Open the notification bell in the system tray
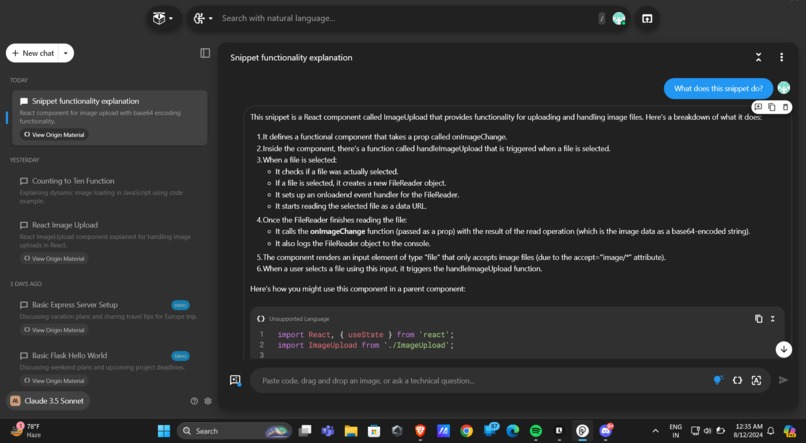Image resolution: width=806 pixels, height=443 pixels. [771, 431]
